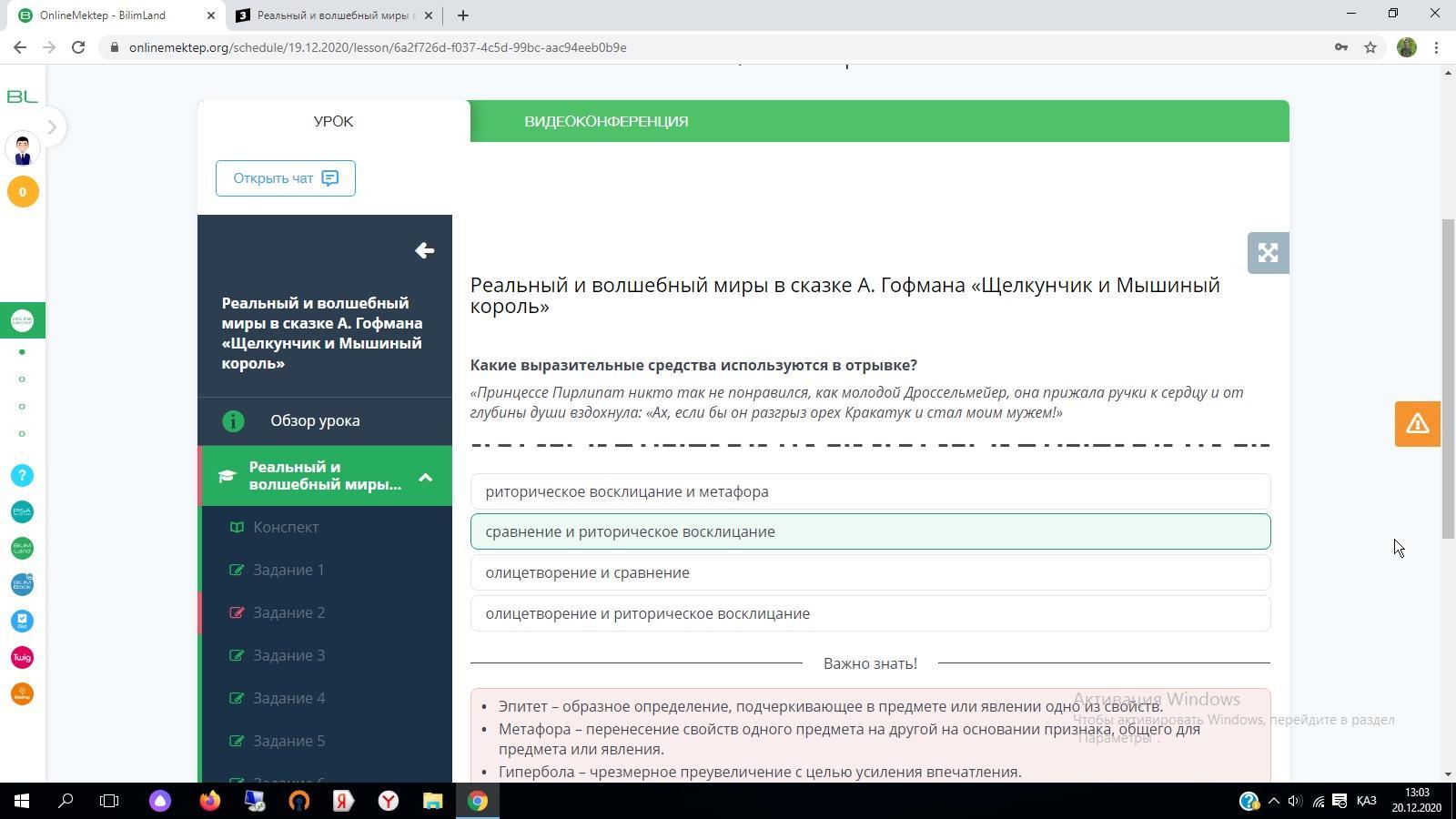The image size is (1456, 819).
Task: Select the green Online Mektep sidebar icon
Action: pyautogui.click(x=23, y=320)
